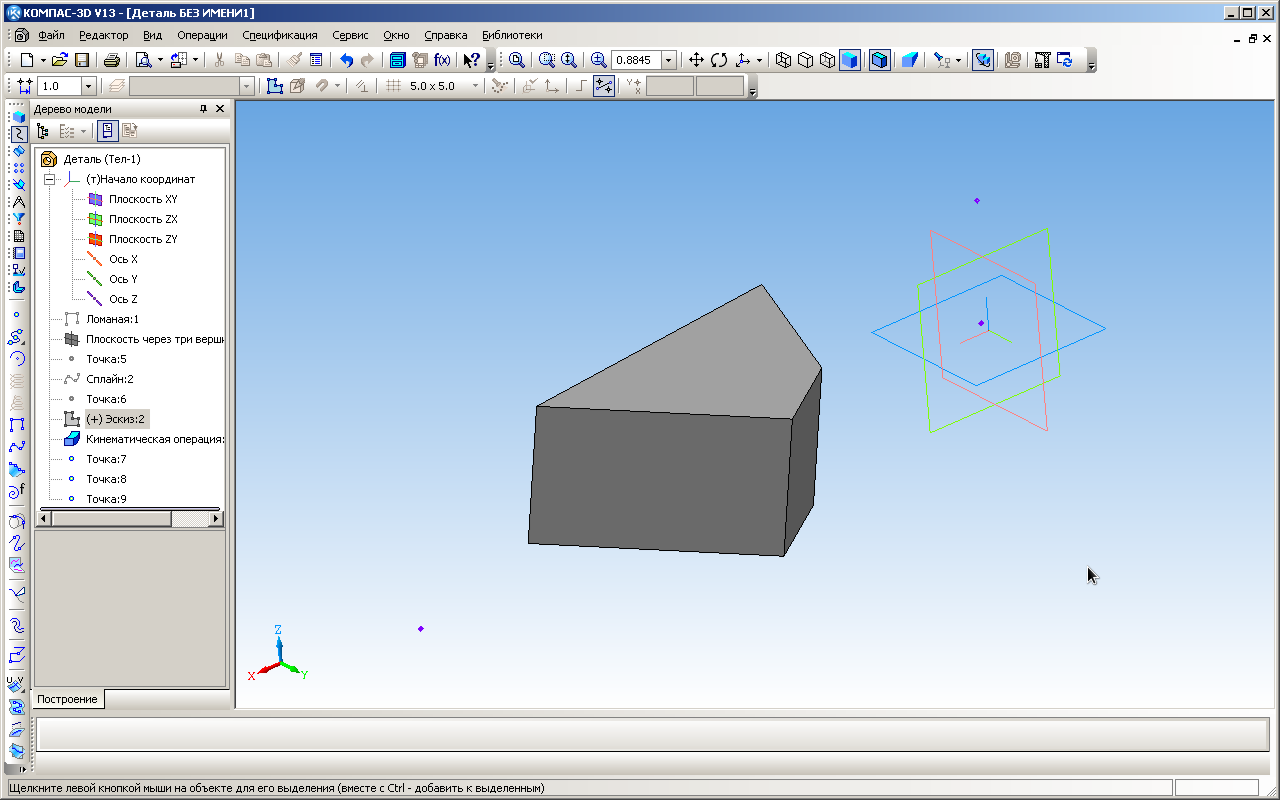Click the point creation tool in left toolbar
Screen dimensions: 1280x800
(17, 314)
